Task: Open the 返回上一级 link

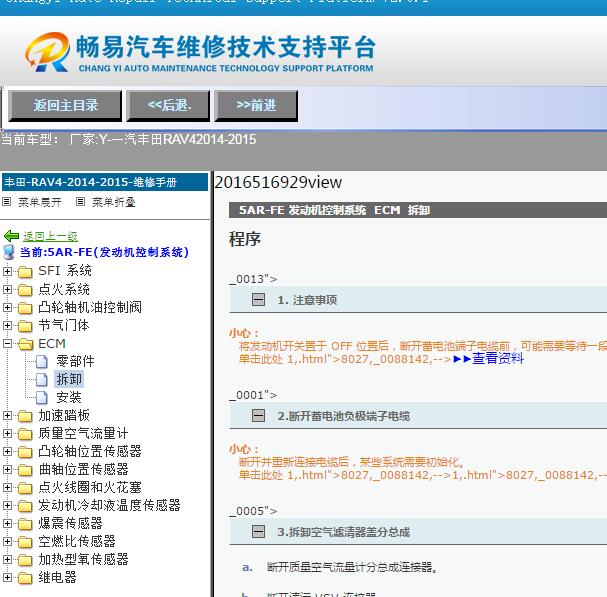Action: pos(50,236)
